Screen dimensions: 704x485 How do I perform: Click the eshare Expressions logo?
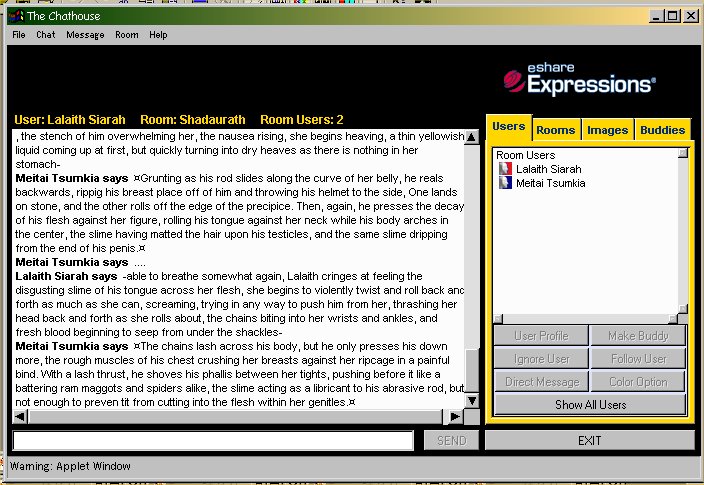[579, 79]
